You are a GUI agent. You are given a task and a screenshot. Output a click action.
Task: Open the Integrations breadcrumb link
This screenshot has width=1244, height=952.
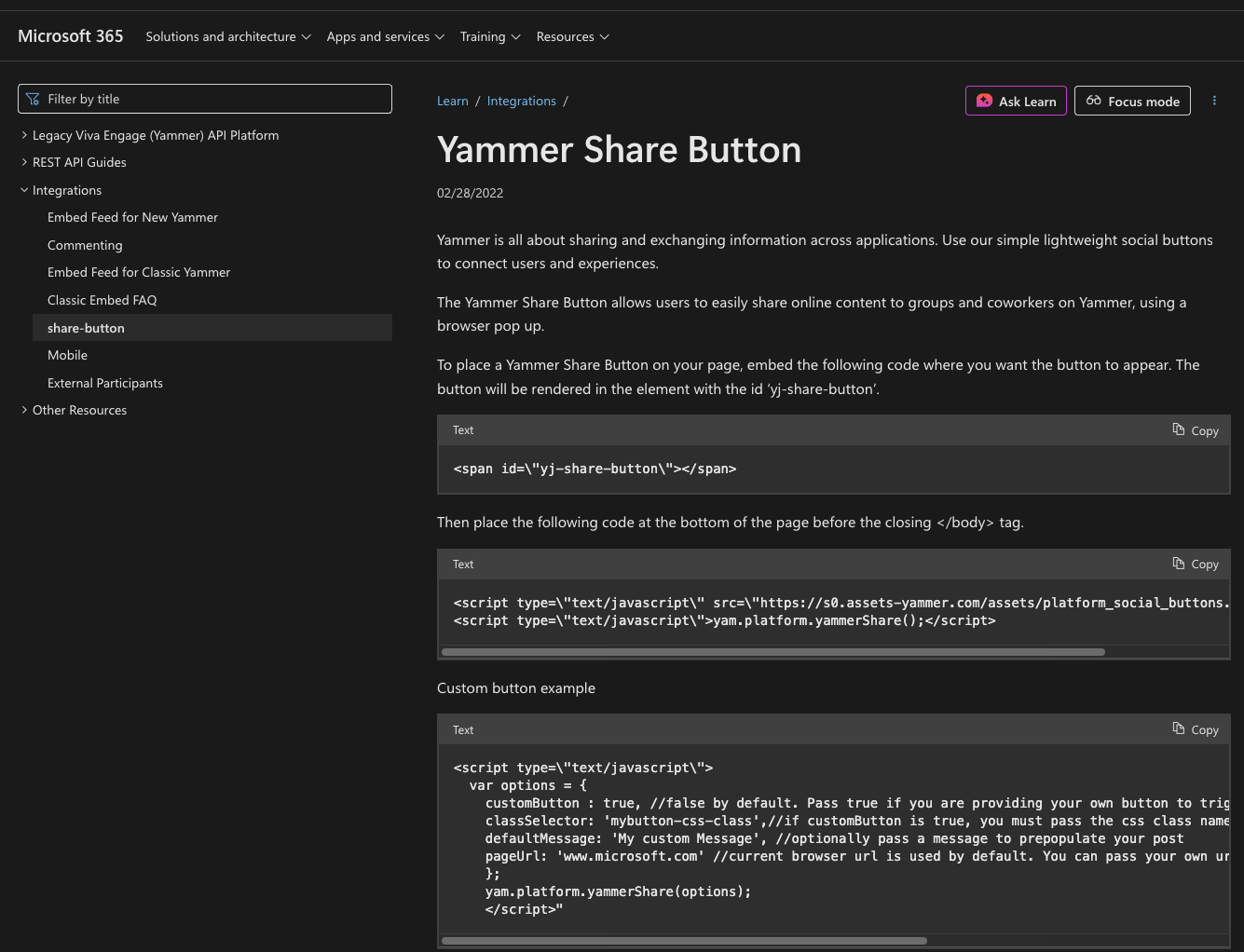(521, 100)
